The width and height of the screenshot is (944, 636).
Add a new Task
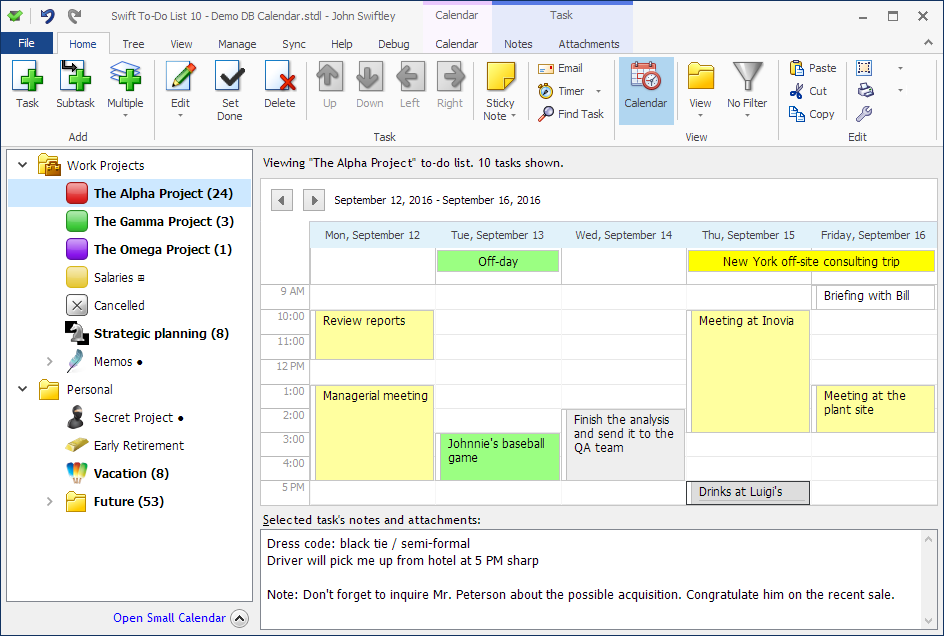(27, 85)
